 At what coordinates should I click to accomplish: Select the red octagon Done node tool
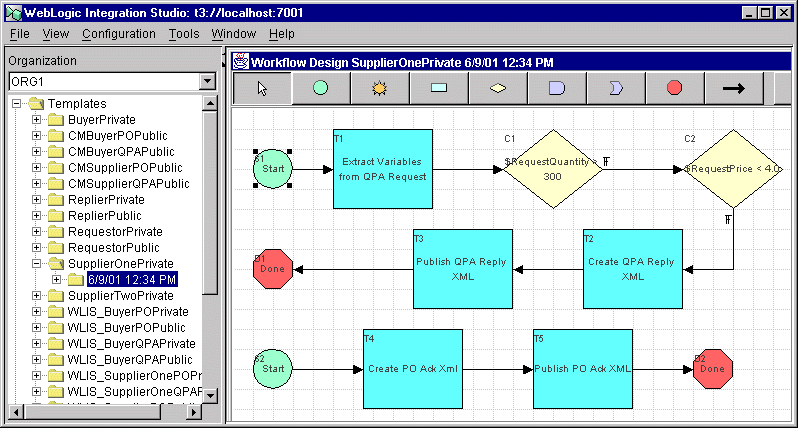pos(674,89)
